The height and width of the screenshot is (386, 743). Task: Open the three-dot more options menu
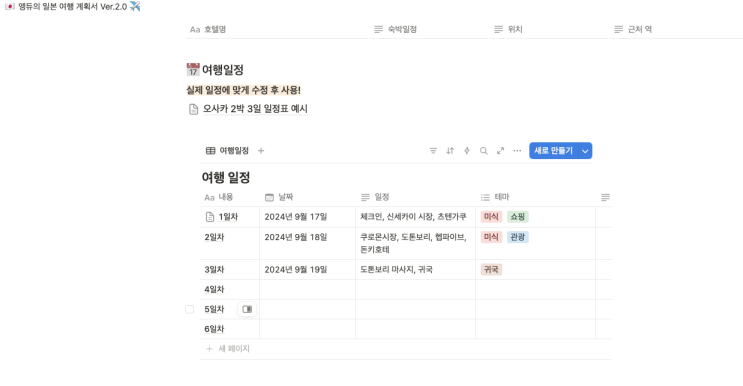pyautogui.click(x=517, y=151)
